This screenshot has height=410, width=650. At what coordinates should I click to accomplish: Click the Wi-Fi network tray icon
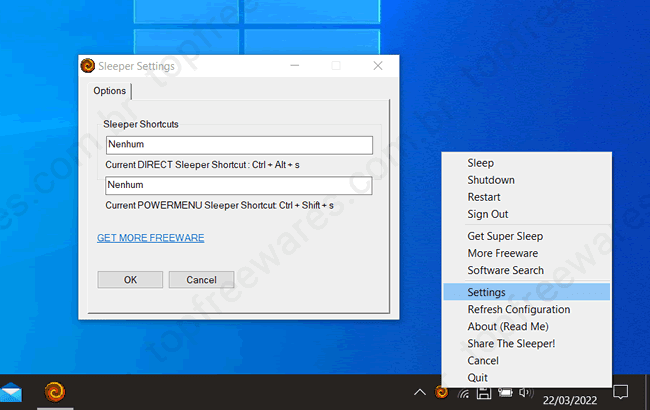click(x=463, y=393)
